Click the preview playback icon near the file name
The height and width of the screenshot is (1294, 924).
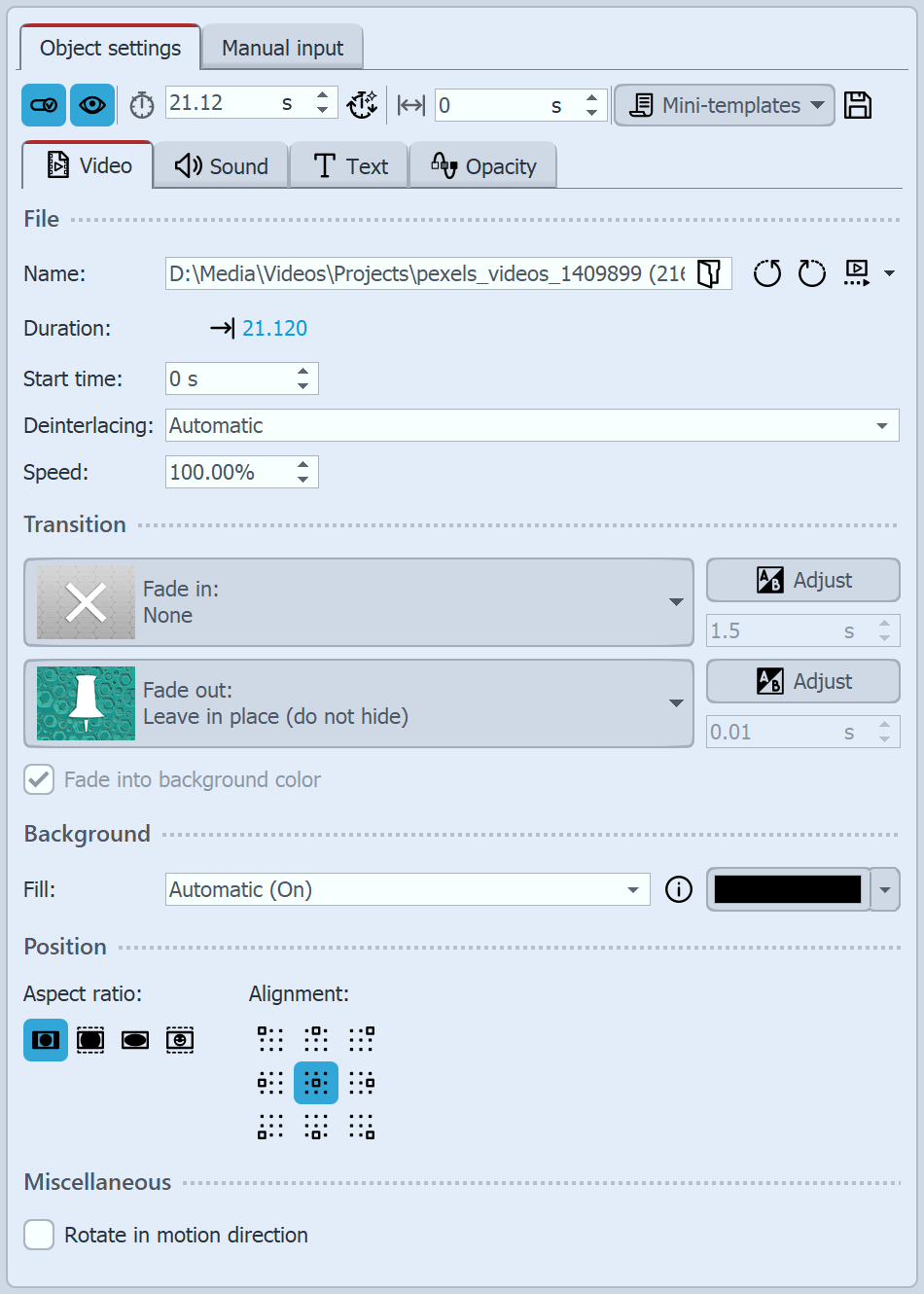pos(858,273)
